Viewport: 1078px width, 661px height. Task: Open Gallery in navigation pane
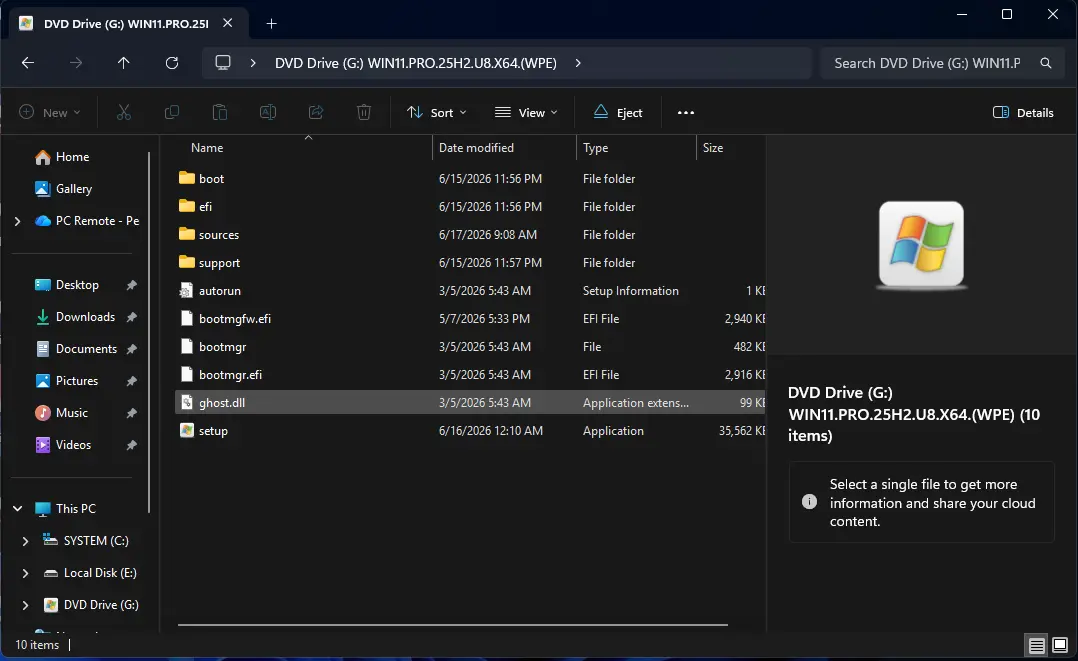[x=74, y=188]
